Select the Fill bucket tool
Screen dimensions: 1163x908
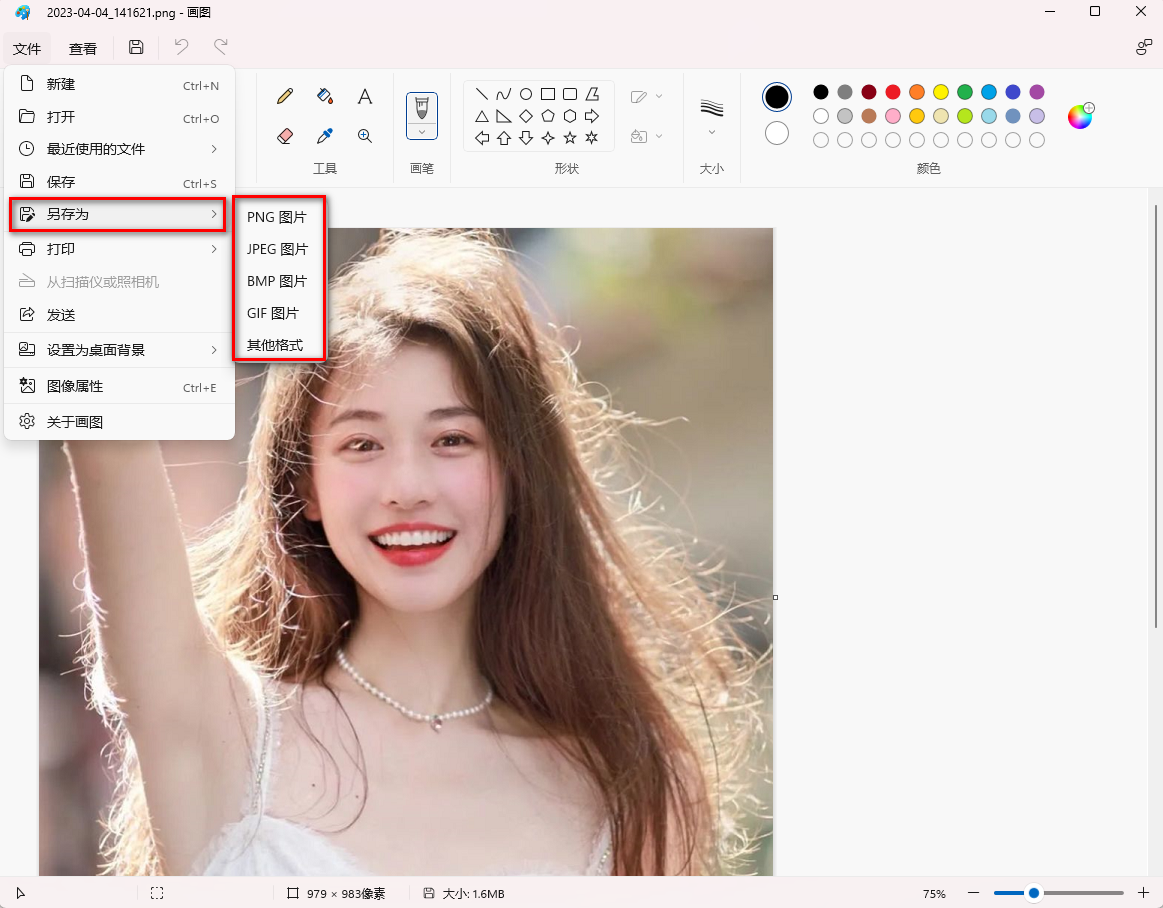click(x=324, y=96)
